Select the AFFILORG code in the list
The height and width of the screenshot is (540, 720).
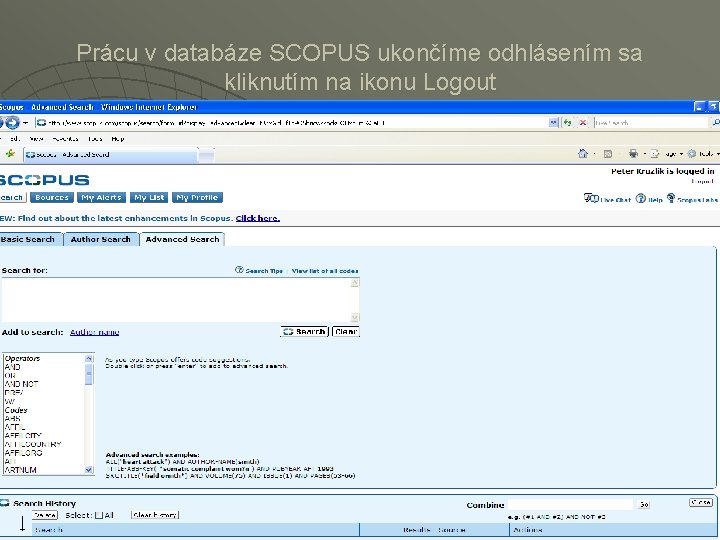coord(23,453)
